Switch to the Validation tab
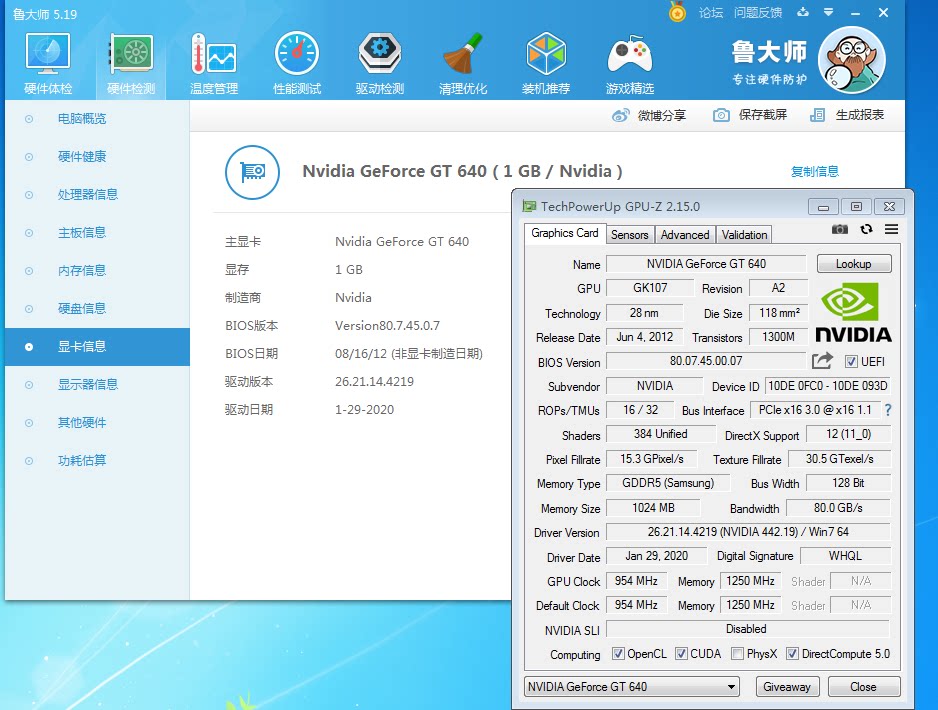Image resolution: width=938 pixels, height=710 pixels. [x=744, y=234]
